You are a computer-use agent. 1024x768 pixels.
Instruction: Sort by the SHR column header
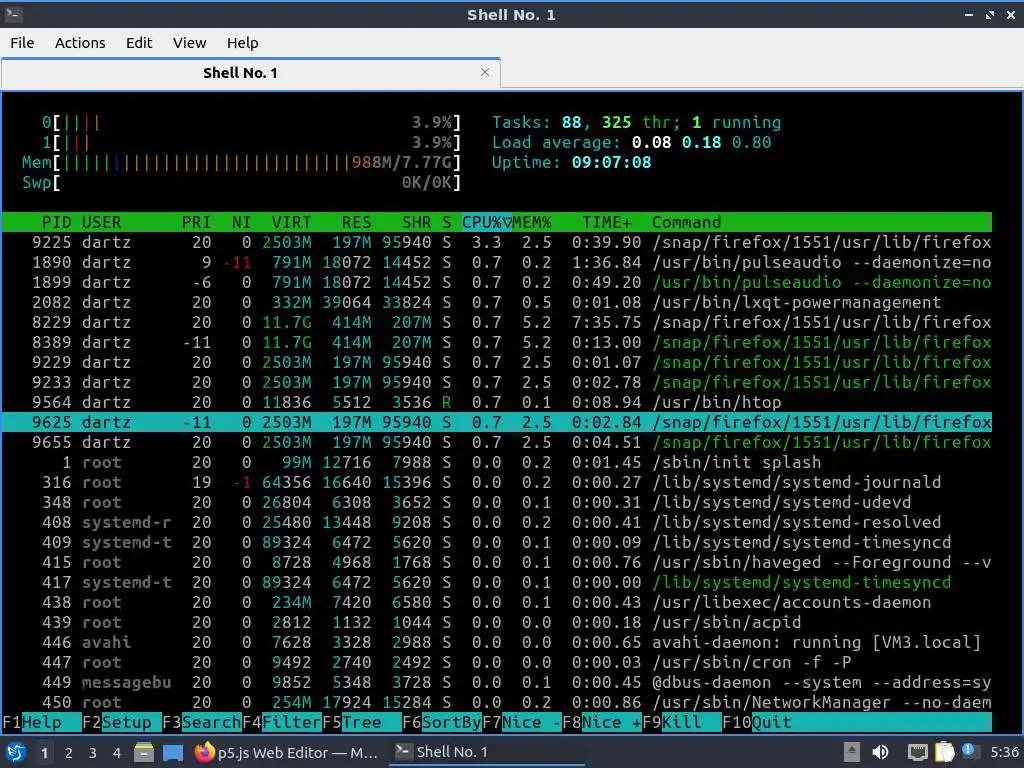coord(417,222)
